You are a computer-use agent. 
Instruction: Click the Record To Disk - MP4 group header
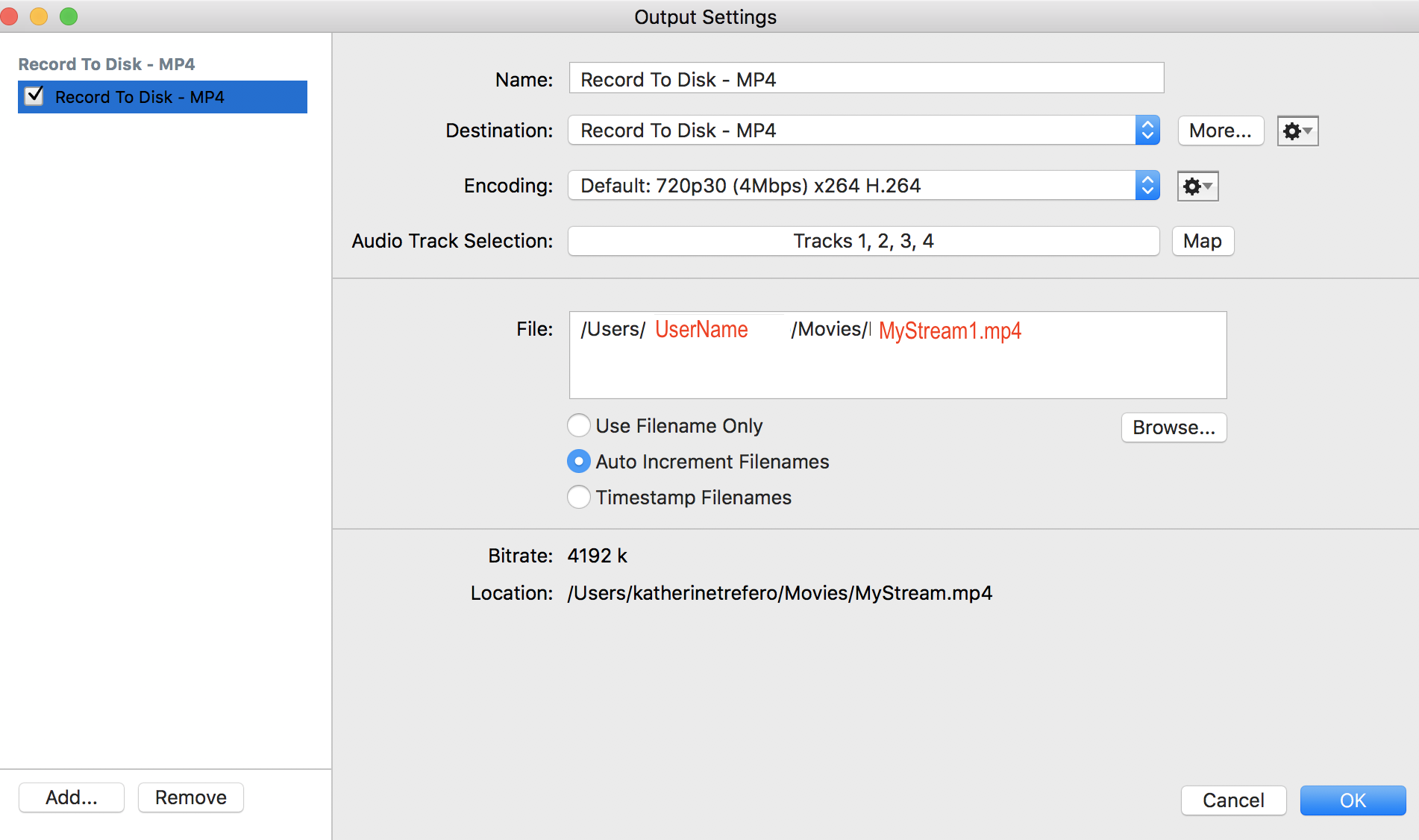coord(107,64)
